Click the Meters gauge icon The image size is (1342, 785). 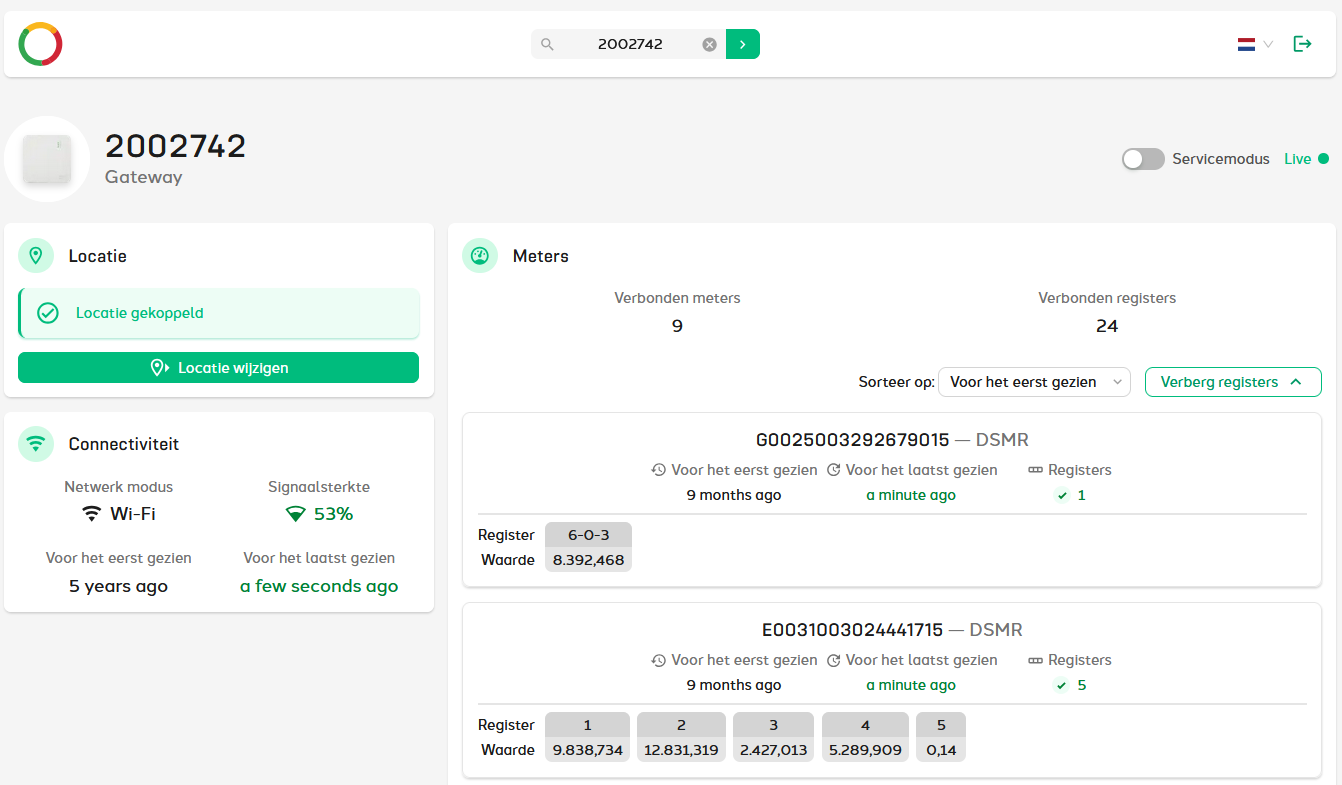[x=480, y=256]
